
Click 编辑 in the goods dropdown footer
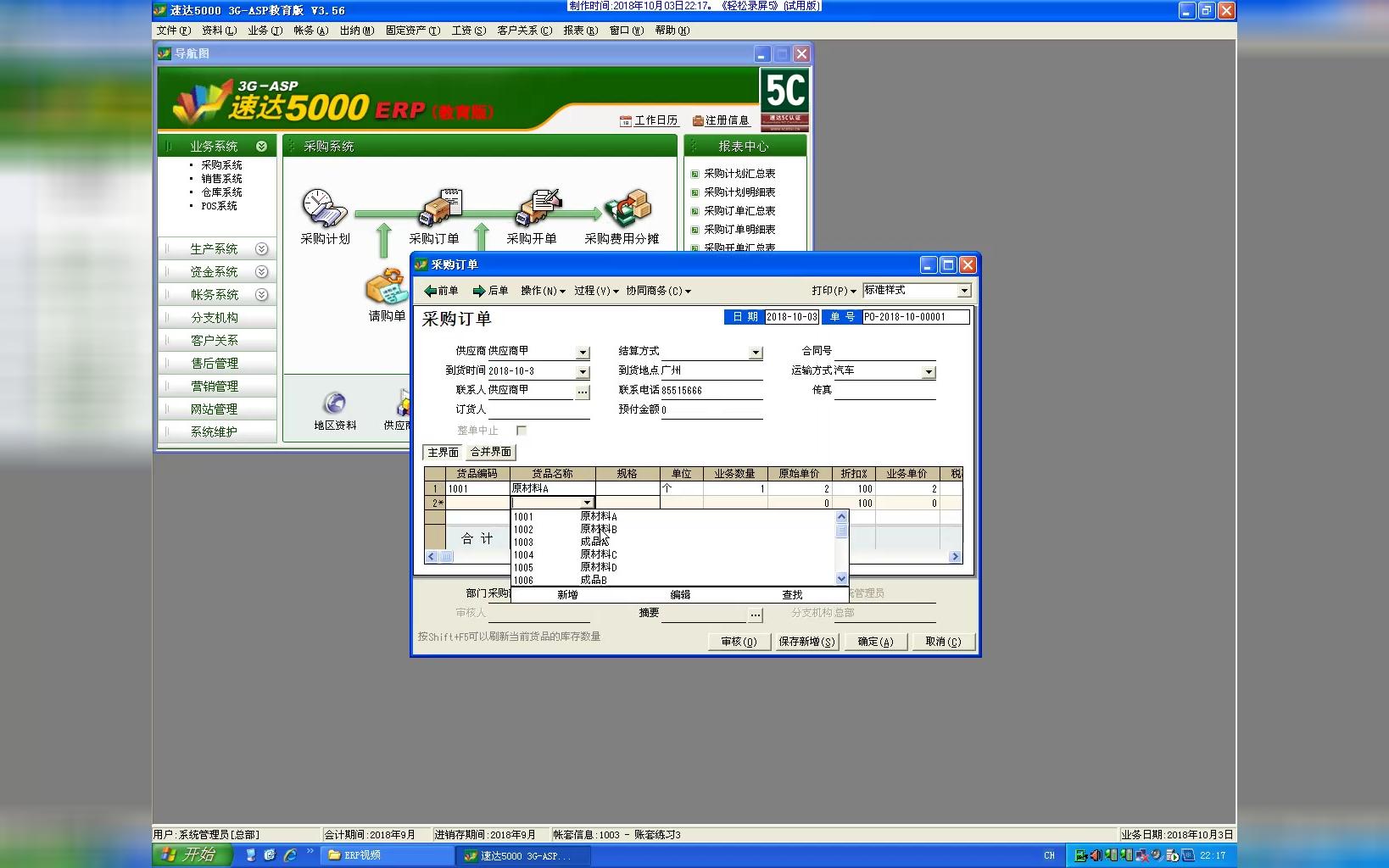(680, 595)
